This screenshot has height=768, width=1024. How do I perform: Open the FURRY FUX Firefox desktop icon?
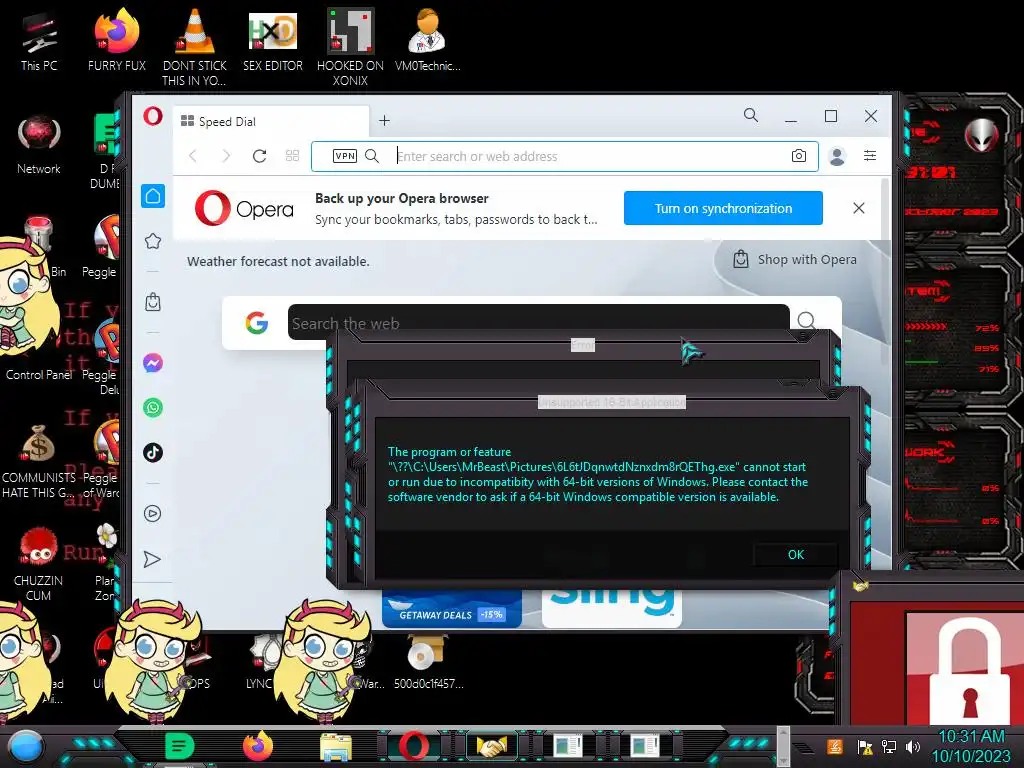[x=117, y=42]
